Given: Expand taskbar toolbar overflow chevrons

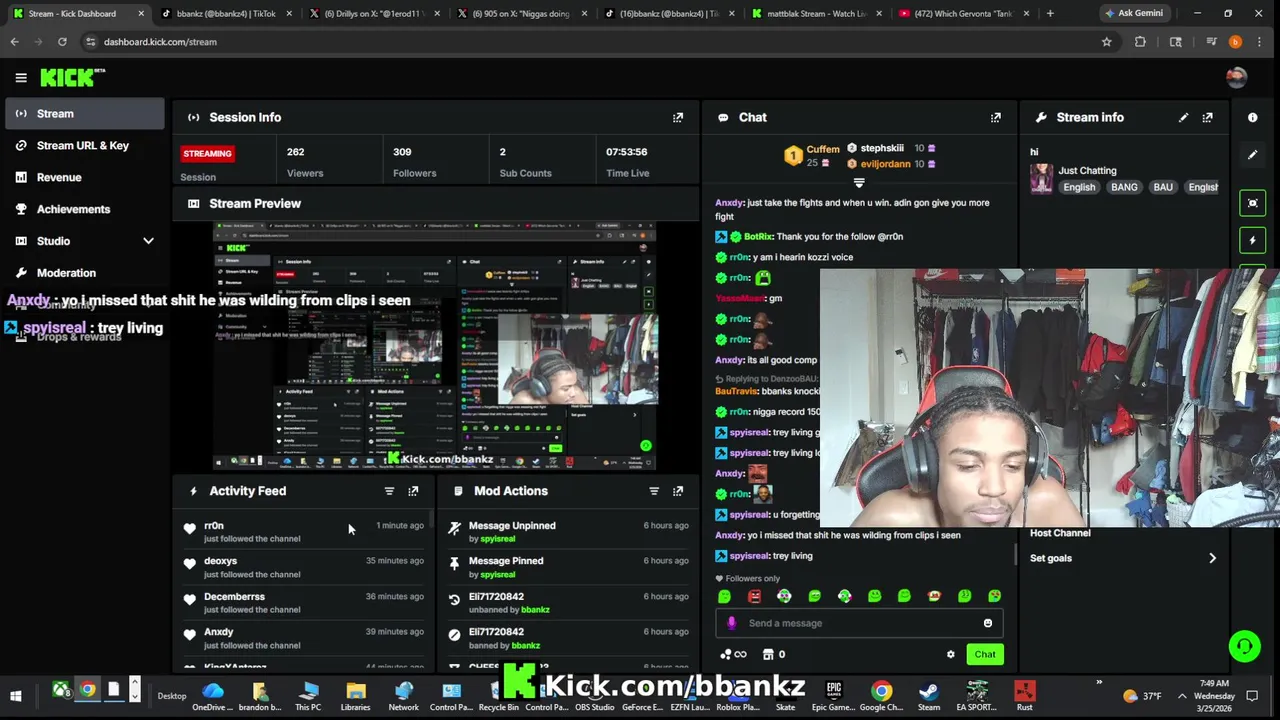Looking at the screenshot, I should pyautogui.click(x=1099, y=683).
